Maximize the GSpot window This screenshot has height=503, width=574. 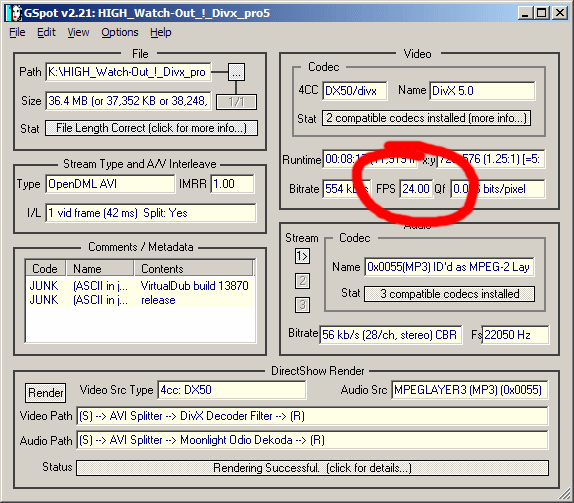(x=542, y=13)
